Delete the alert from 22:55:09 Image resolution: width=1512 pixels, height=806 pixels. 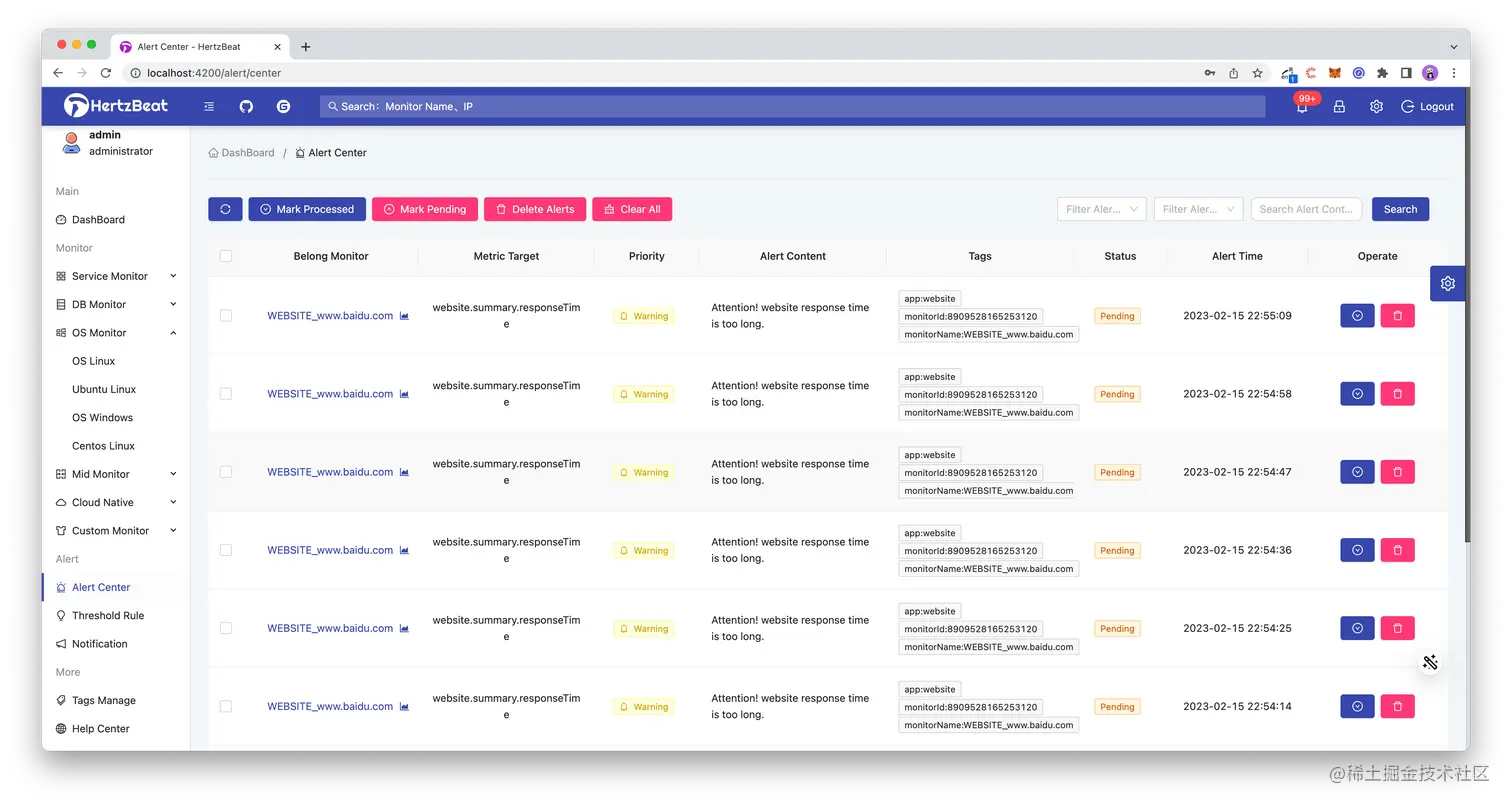[1397, 315]
